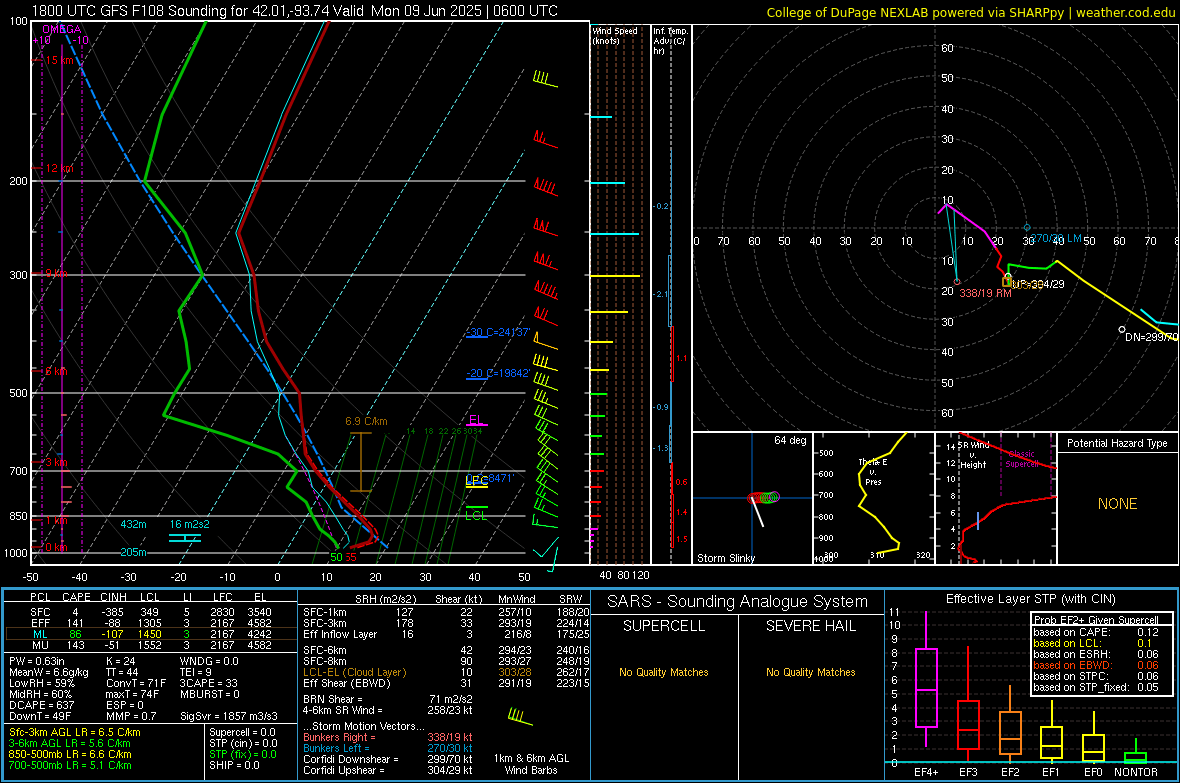Click the Supercell = 0.0 composite value
Screen dimensions: 1180x783
pyautogui.click(x=242, y=732)
